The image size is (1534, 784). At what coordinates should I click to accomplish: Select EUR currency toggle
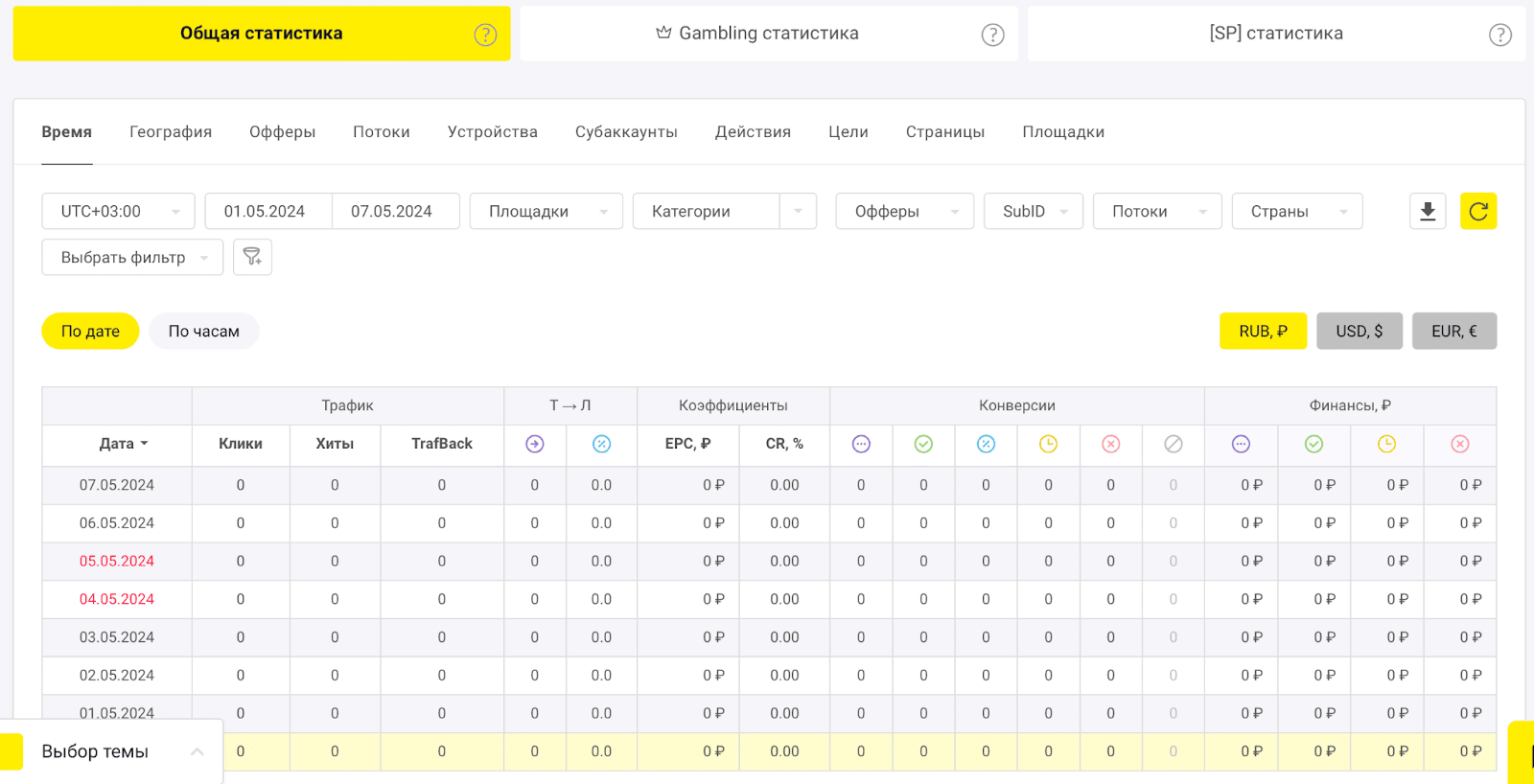1453,331
